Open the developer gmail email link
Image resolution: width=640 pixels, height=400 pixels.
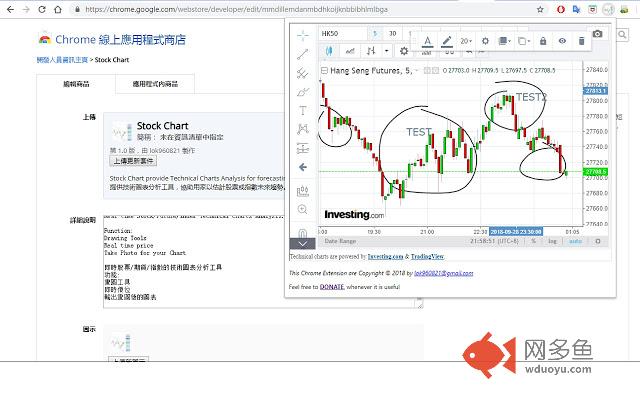444,273
